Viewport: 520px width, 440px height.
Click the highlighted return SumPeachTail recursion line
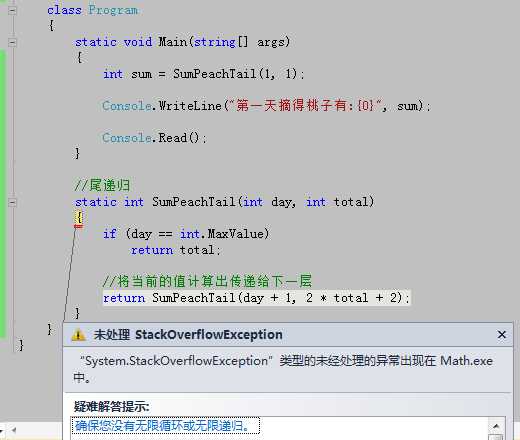click(256, 298)
